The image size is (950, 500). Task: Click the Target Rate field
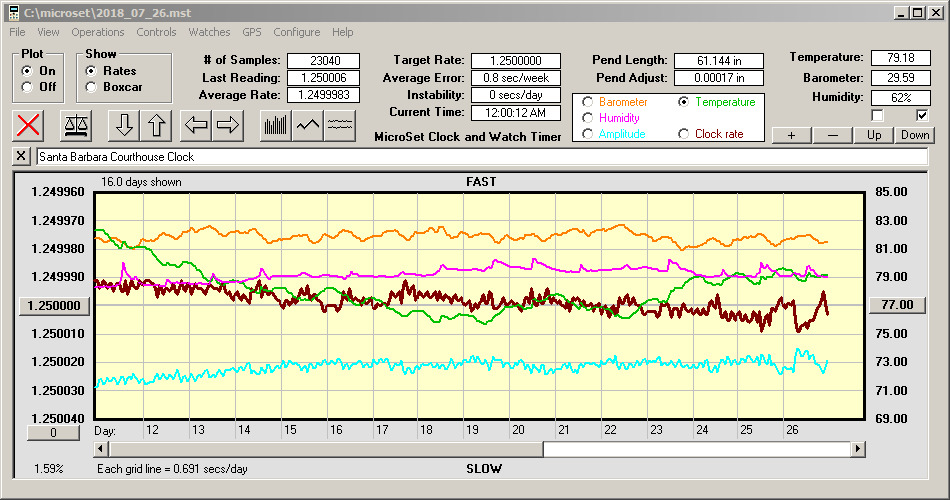(516, 61)
